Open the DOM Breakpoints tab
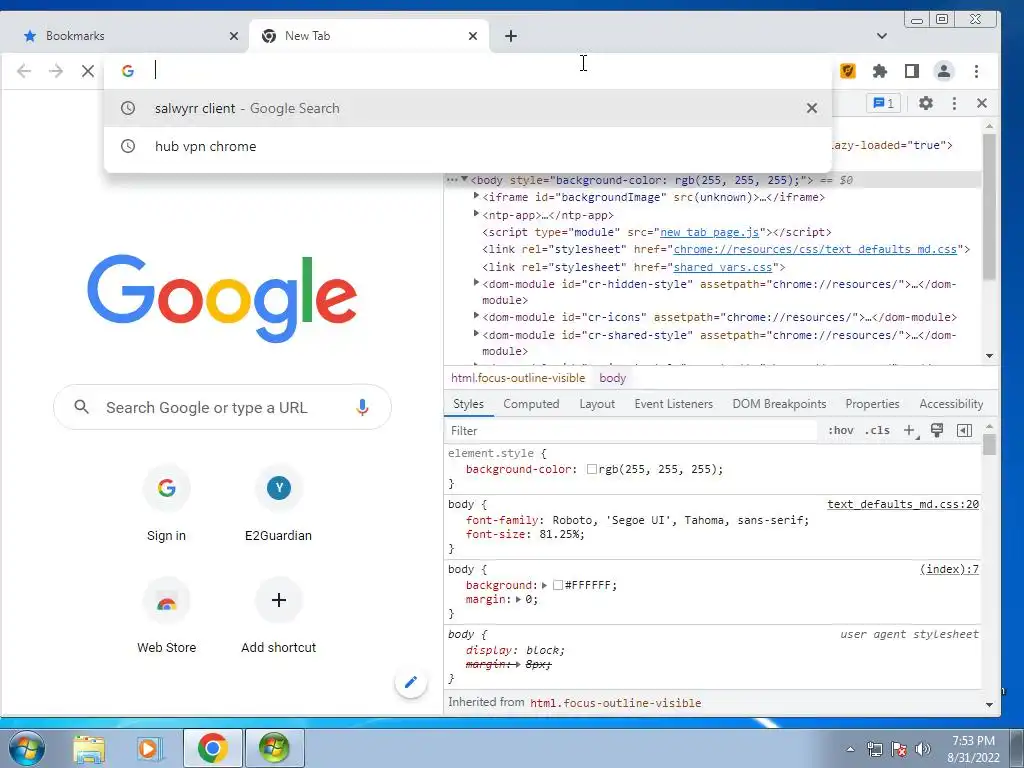Screen dimensions: 1024x768 click(779, 404)
